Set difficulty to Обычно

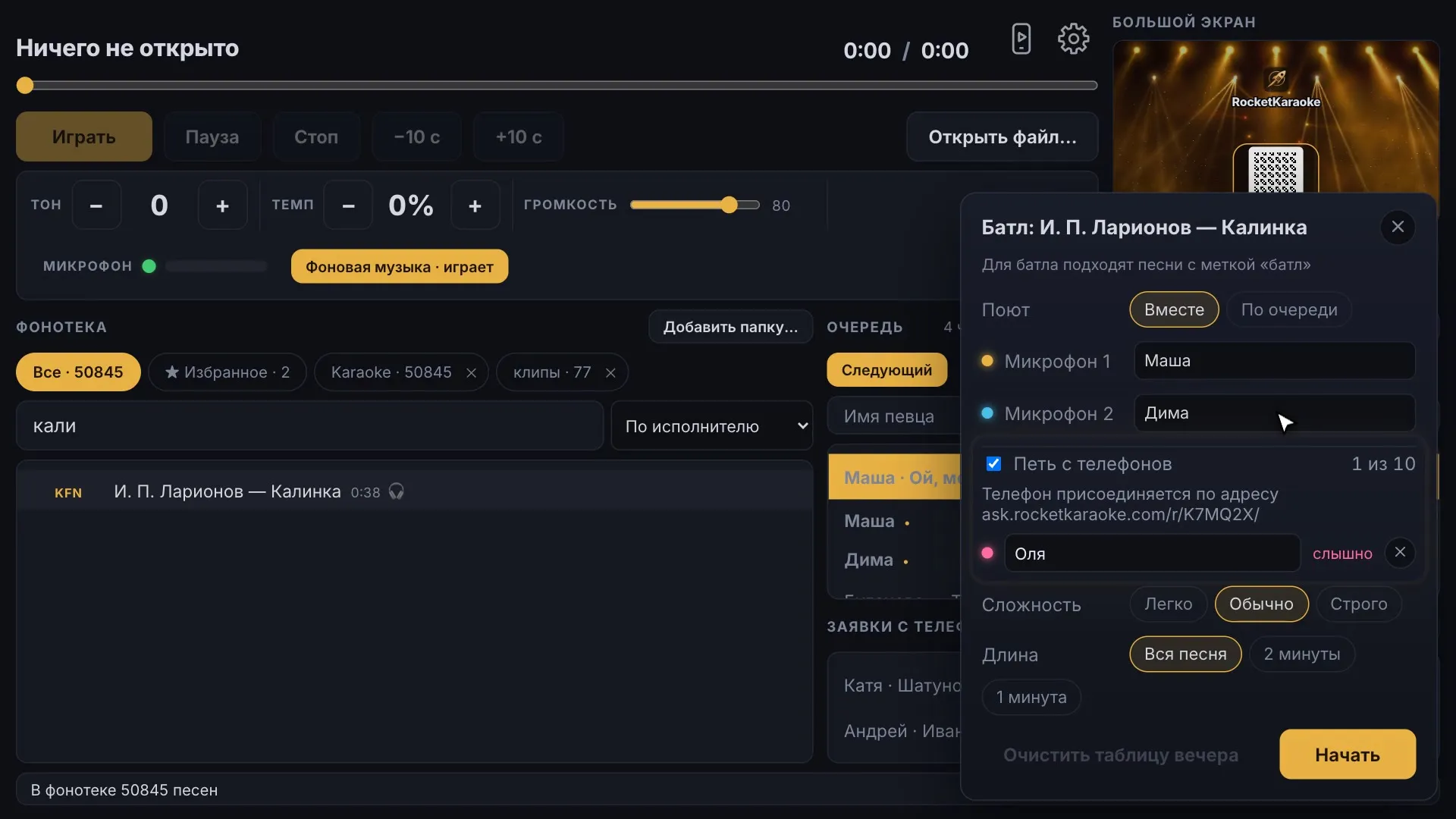[x=1261, y=604]
